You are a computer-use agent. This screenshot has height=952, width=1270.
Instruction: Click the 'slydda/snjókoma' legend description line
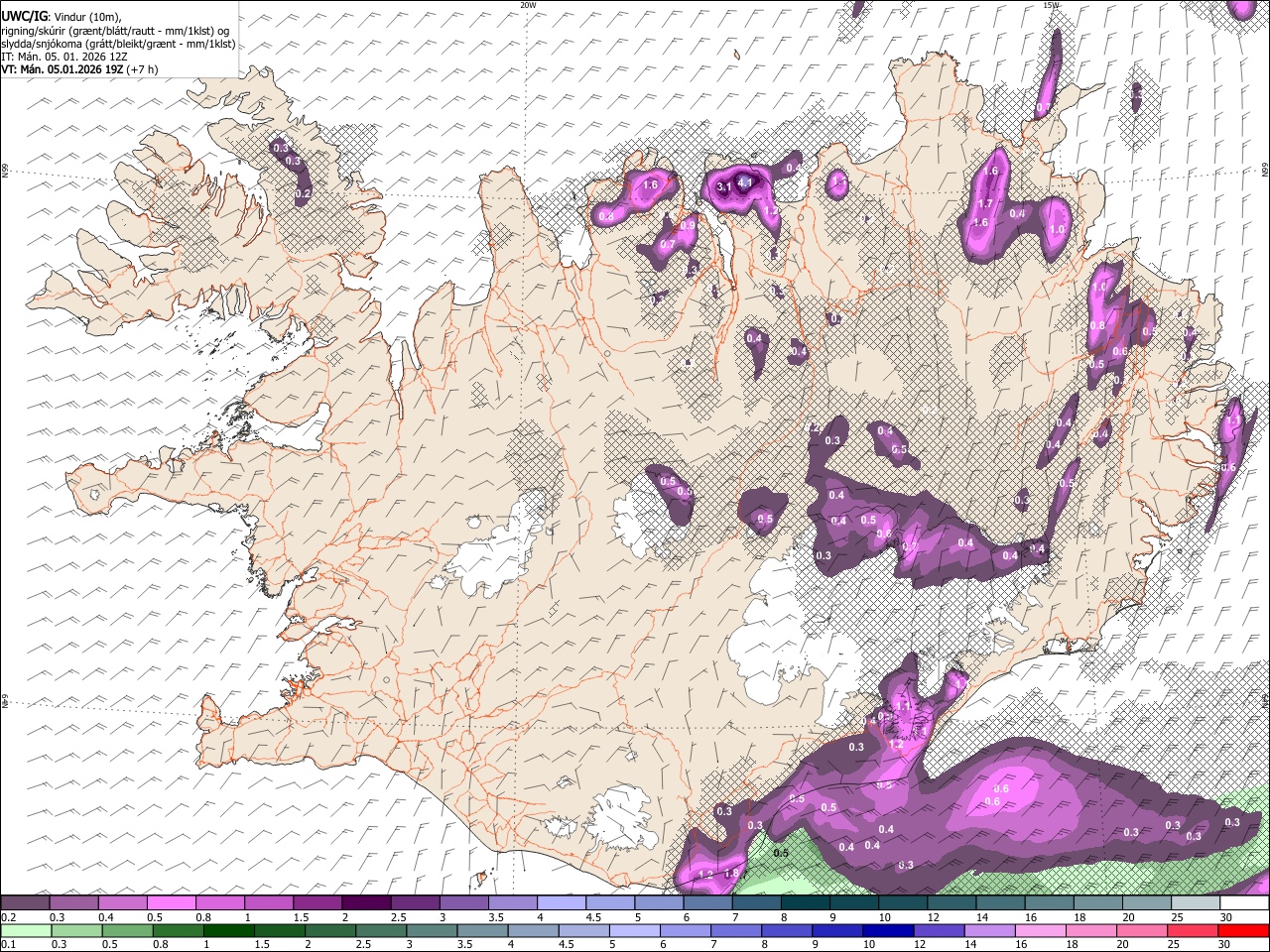pyautogui.click(x=118, y=44)
